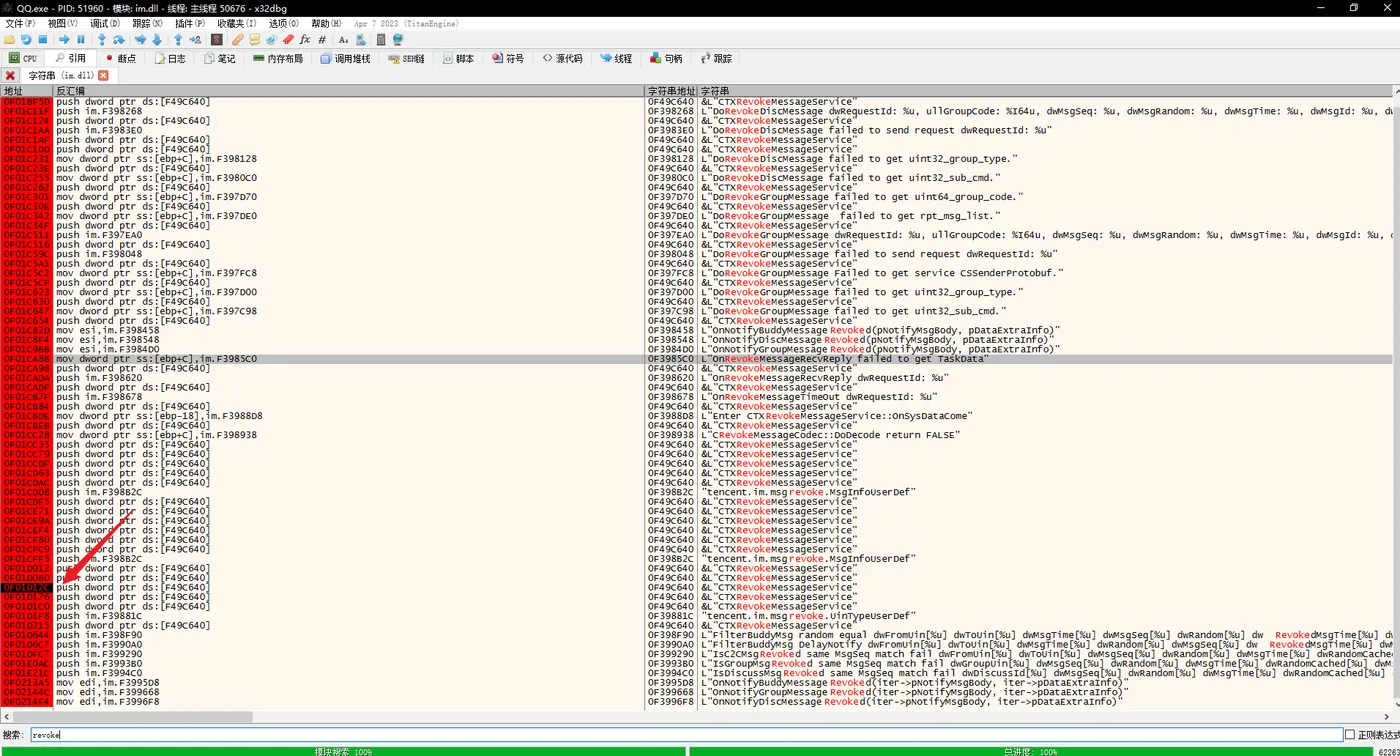Select the "Enter CTXRevokeMessageService::OnSysDataCome" string row
The width and height of the screenshot is (1400, 756).
[x=696, y=416]
